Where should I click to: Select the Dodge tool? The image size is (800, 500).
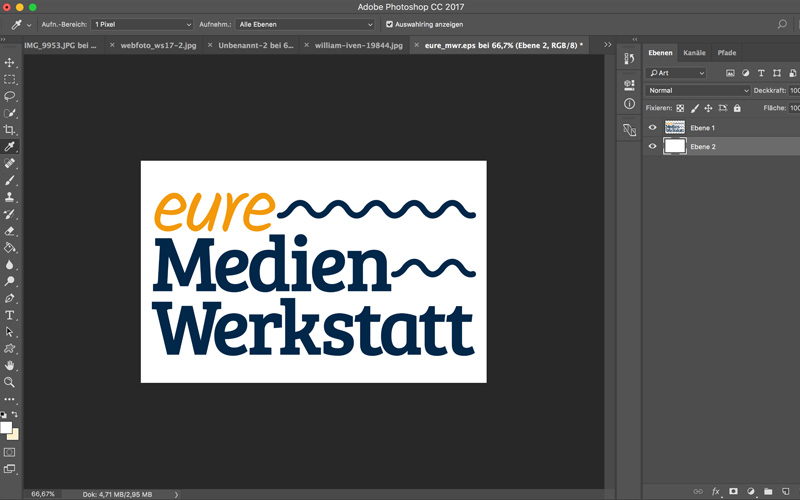(9, 281)
